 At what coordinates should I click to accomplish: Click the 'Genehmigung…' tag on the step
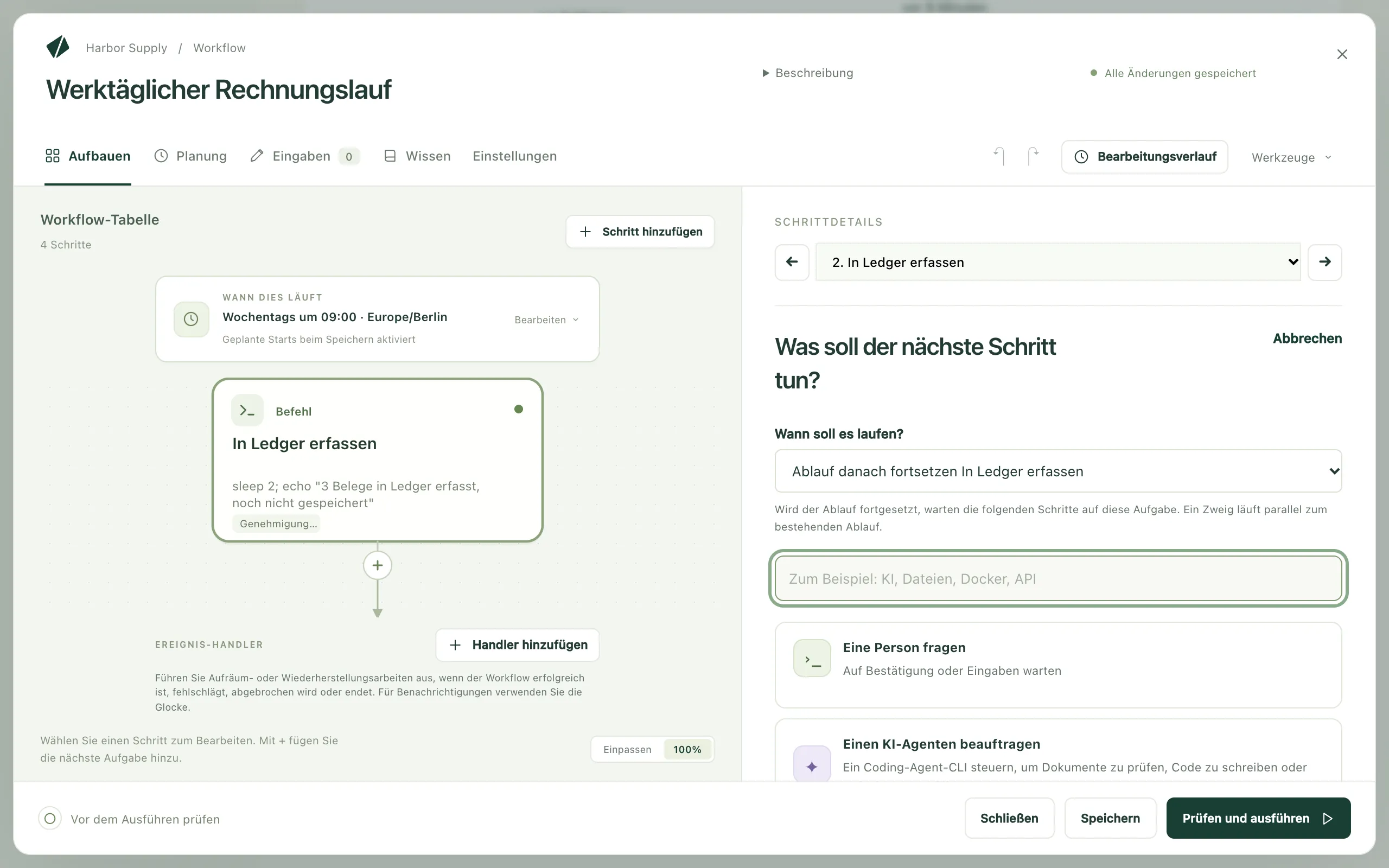277,524
